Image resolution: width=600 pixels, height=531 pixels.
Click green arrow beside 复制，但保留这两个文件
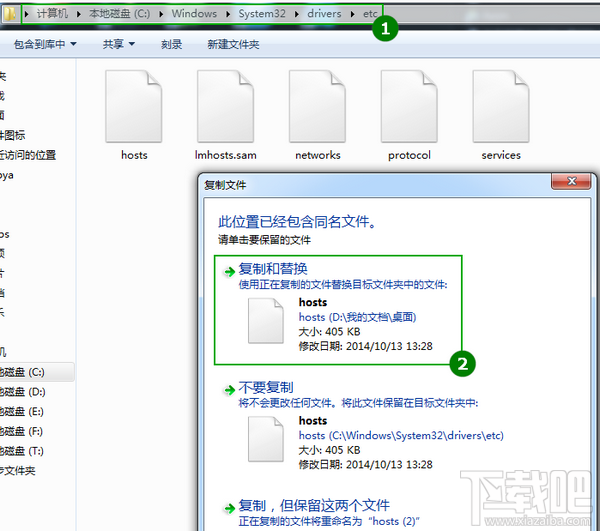coord(230,508)
